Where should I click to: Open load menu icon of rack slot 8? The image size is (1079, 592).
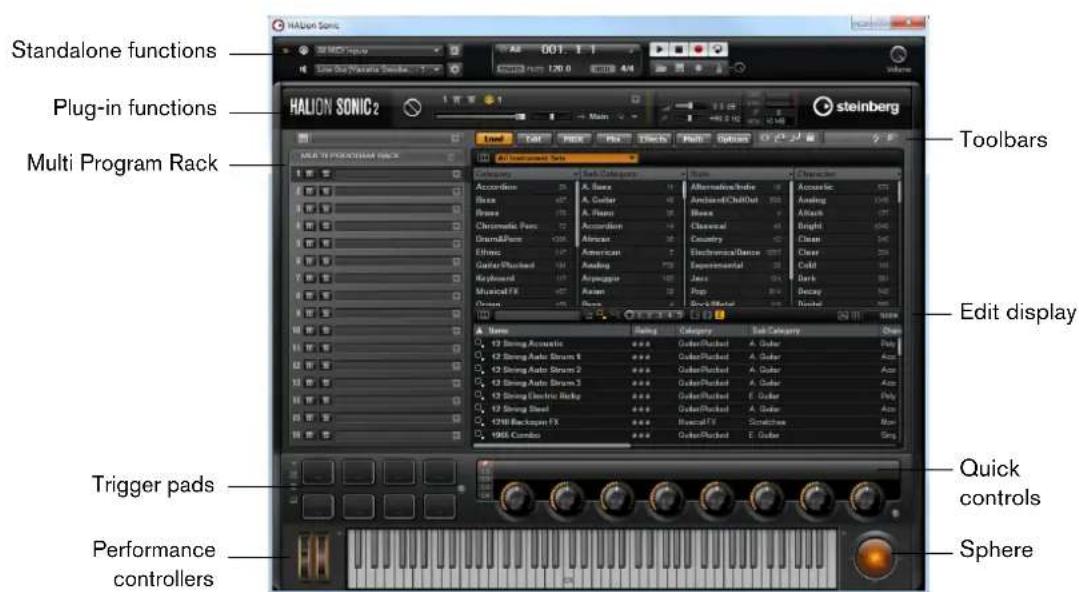tap(456, 296)
